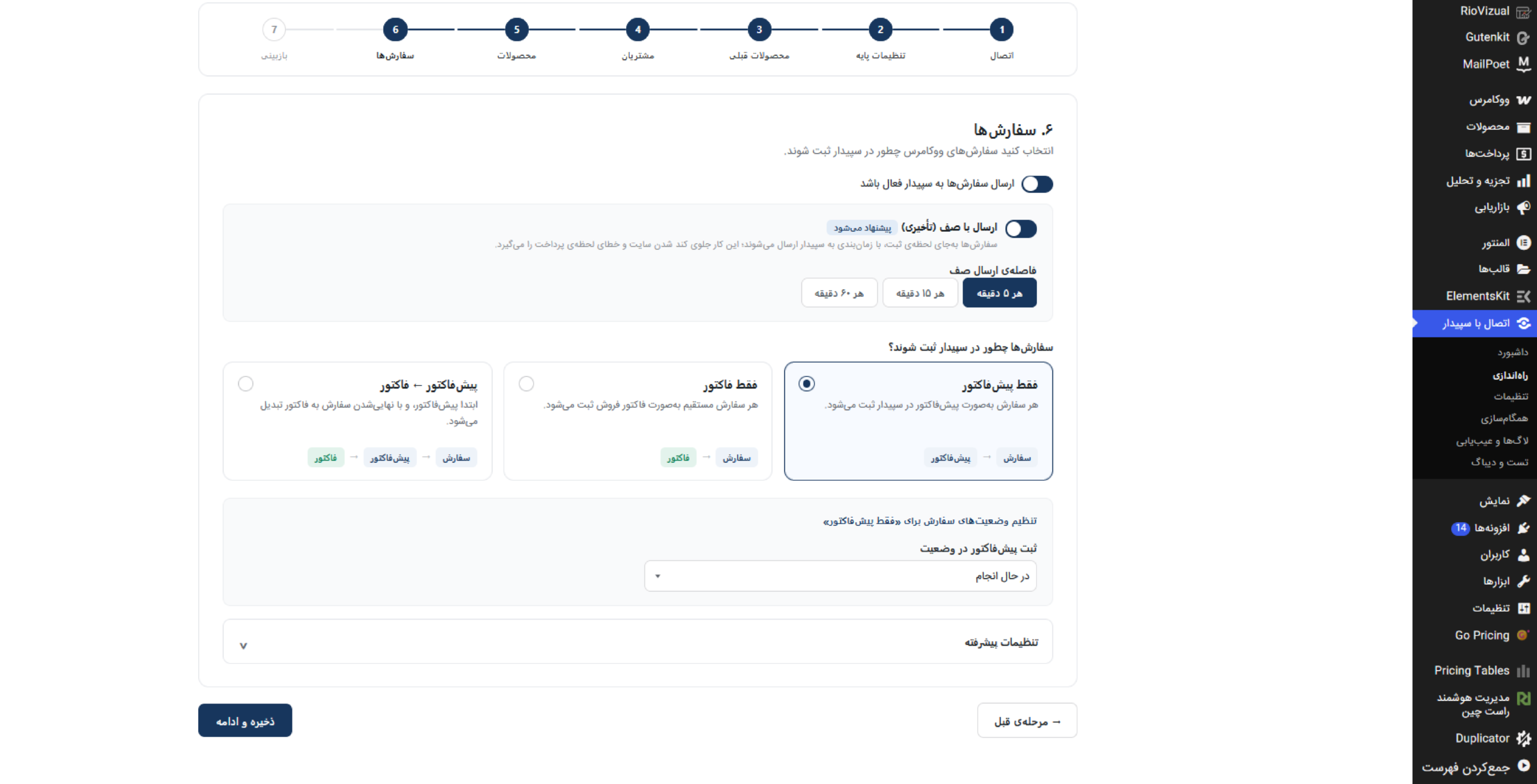Open the تست و دیباگ submenu link

click(x=1499, y=462)
